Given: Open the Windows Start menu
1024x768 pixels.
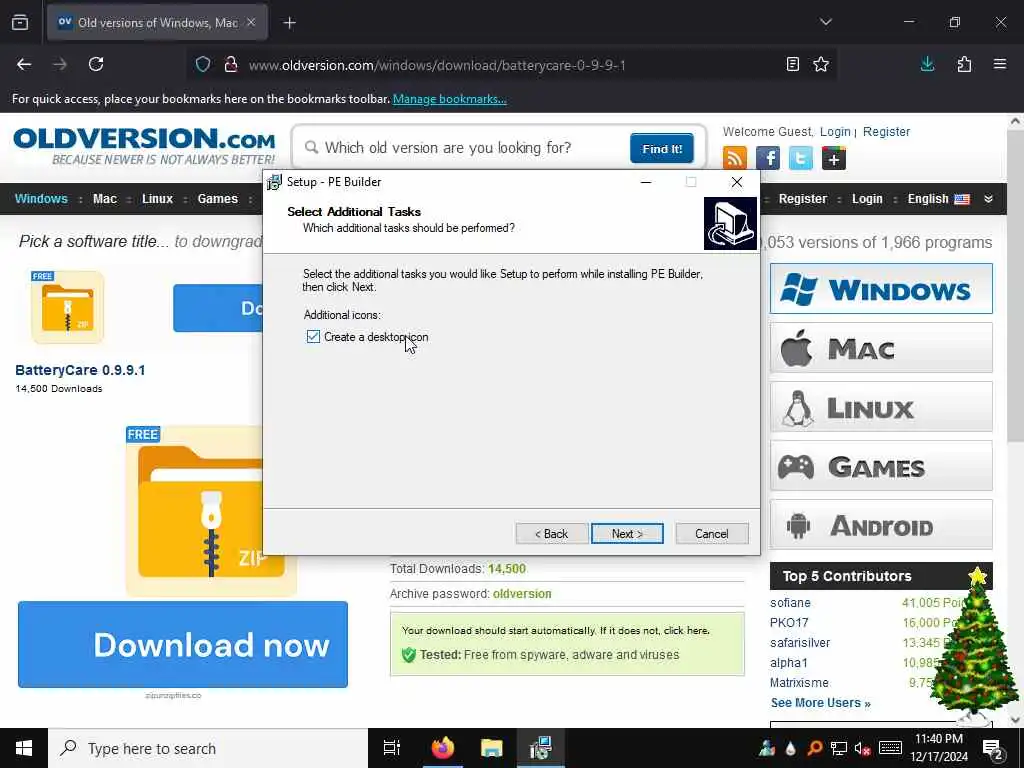Looking at the screenshot, I should tap(24, 748).
